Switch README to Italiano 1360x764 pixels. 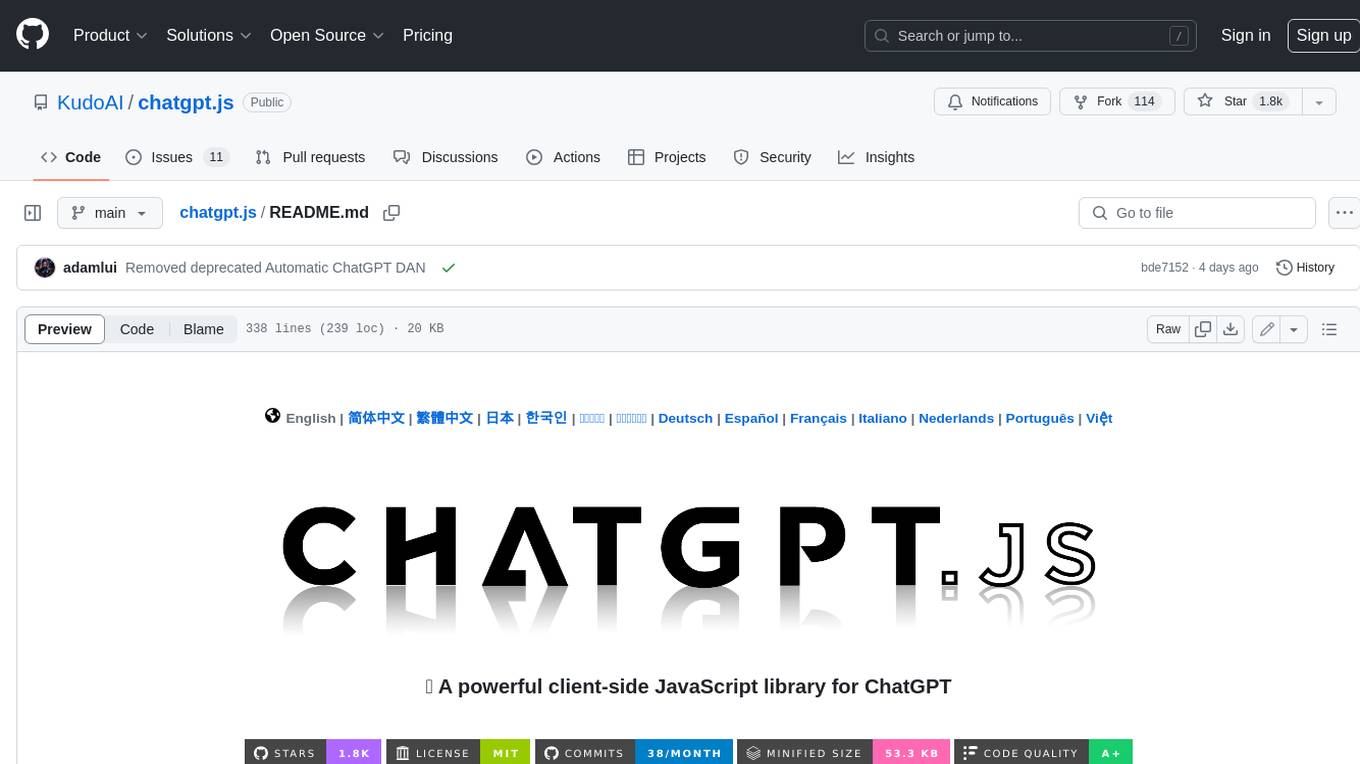(x=883, y=418)
